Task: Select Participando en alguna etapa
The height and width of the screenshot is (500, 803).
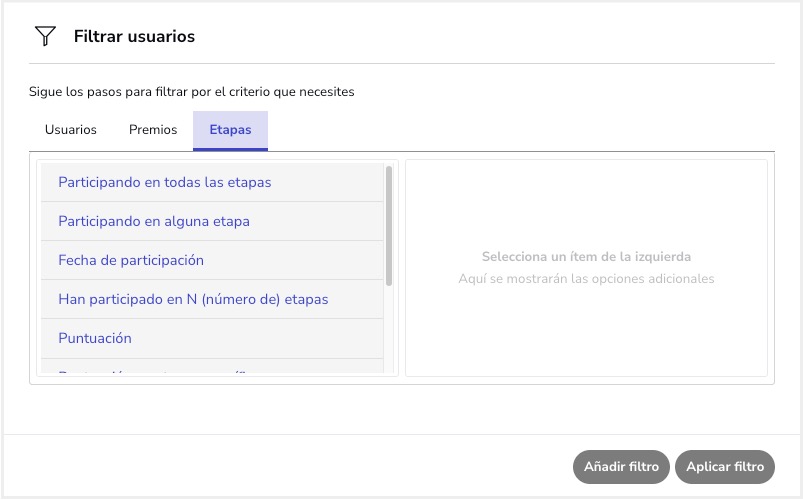Action: (212, 221)
